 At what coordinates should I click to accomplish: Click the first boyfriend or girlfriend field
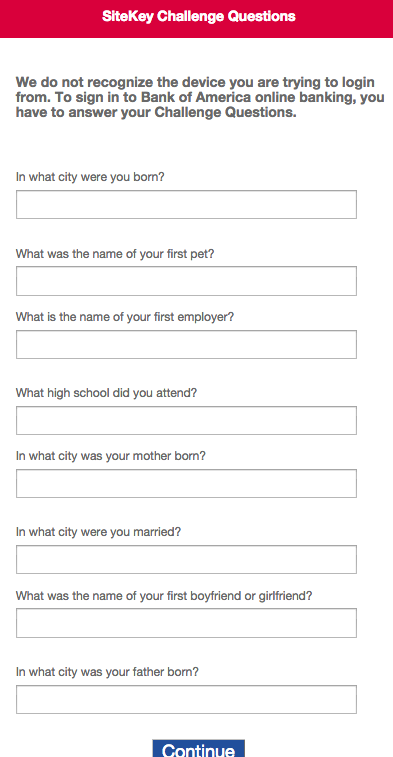(x=186, y=623)
